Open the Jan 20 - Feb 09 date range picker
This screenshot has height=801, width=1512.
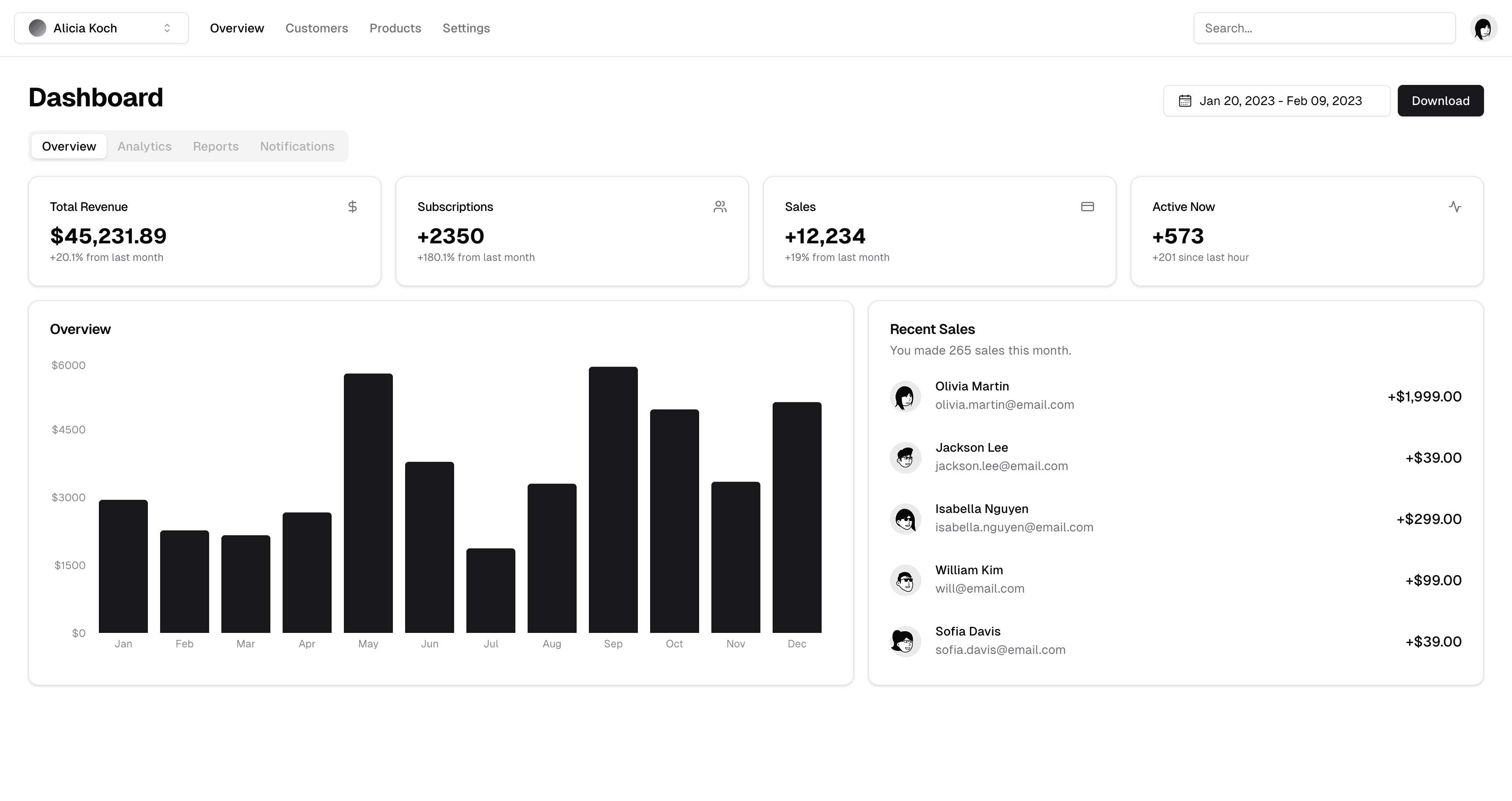point(1276,100)
